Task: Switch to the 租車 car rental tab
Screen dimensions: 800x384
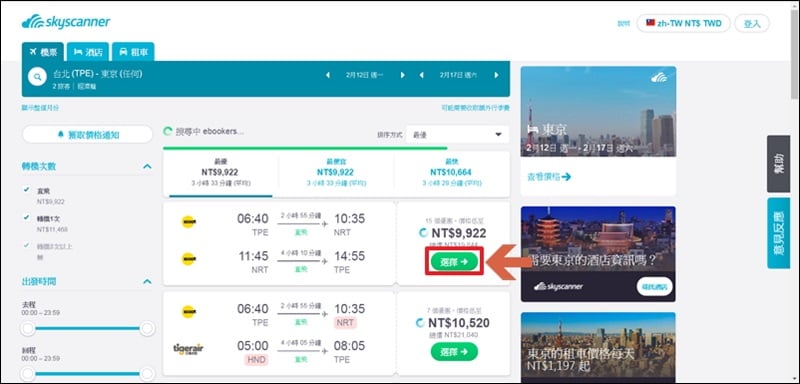Action: tap(133, 52)
